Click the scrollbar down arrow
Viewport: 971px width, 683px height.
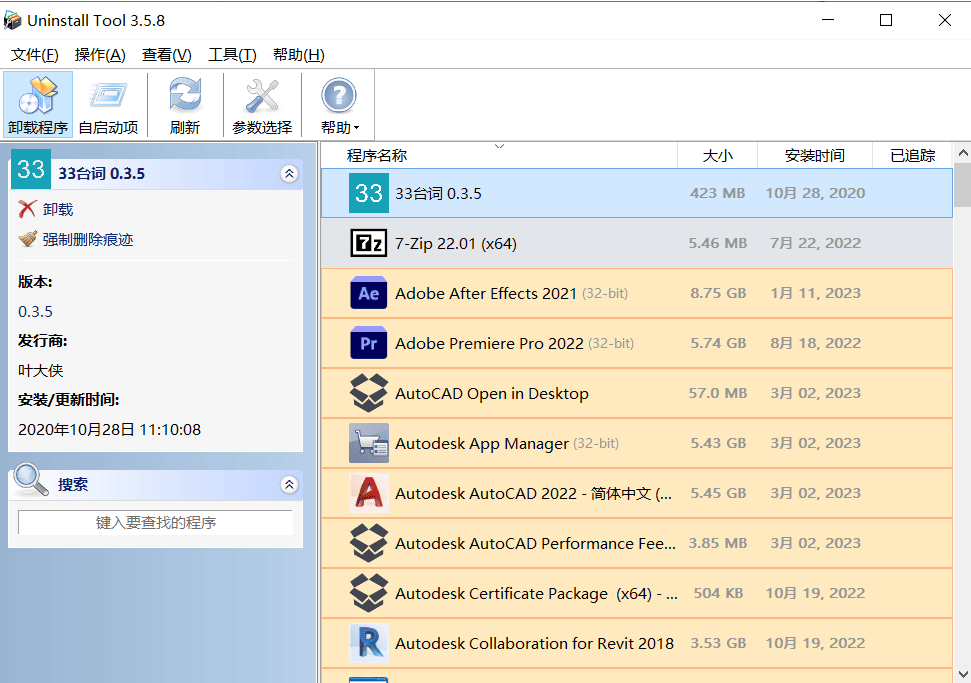(962, 674)
